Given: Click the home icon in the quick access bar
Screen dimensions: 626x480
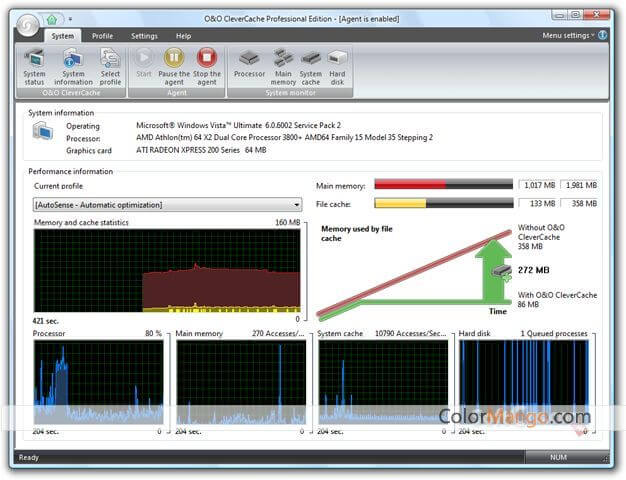Looking at the screenshot, I should (x=51, y=18).
